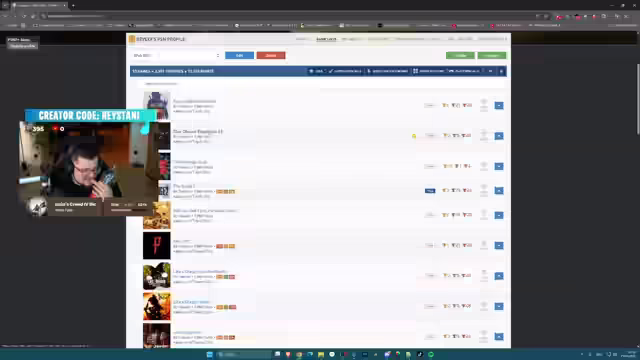Viewport: 640px width, 360px height.
Task: Open a new browser tab with the plus button
Action: pyautogui.click(x=73, y=5)
